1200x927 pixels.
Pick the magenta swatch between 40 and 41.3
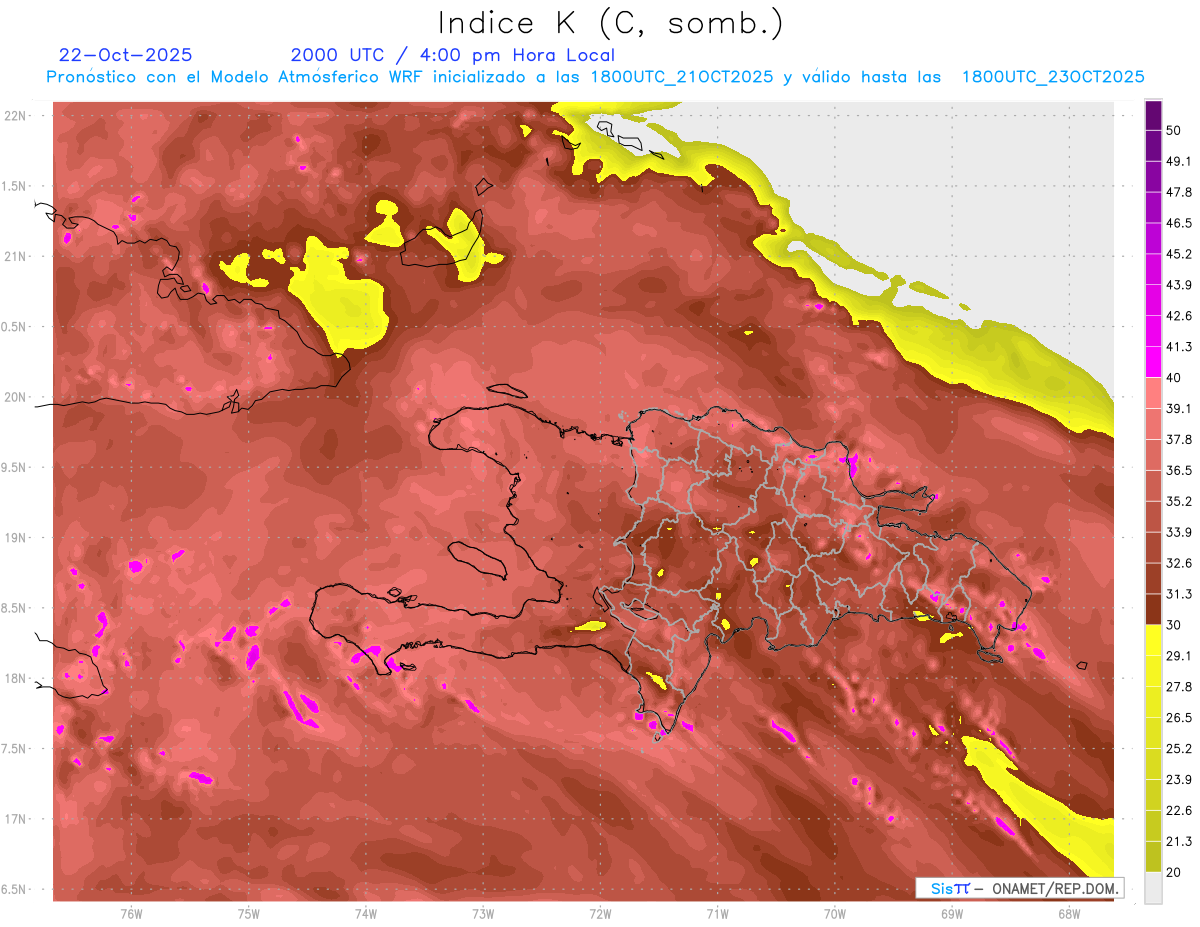pos(1153,362)
